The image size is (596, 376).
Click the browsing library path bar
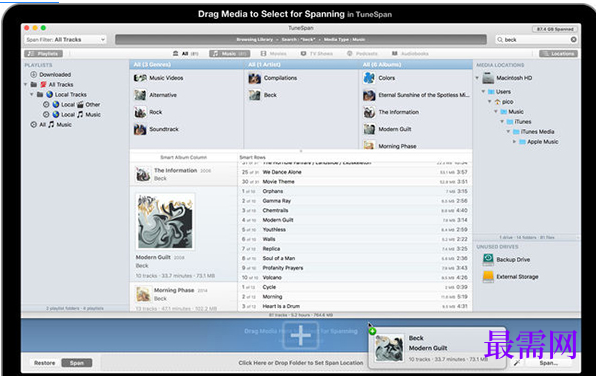click(x=301, y=40)
